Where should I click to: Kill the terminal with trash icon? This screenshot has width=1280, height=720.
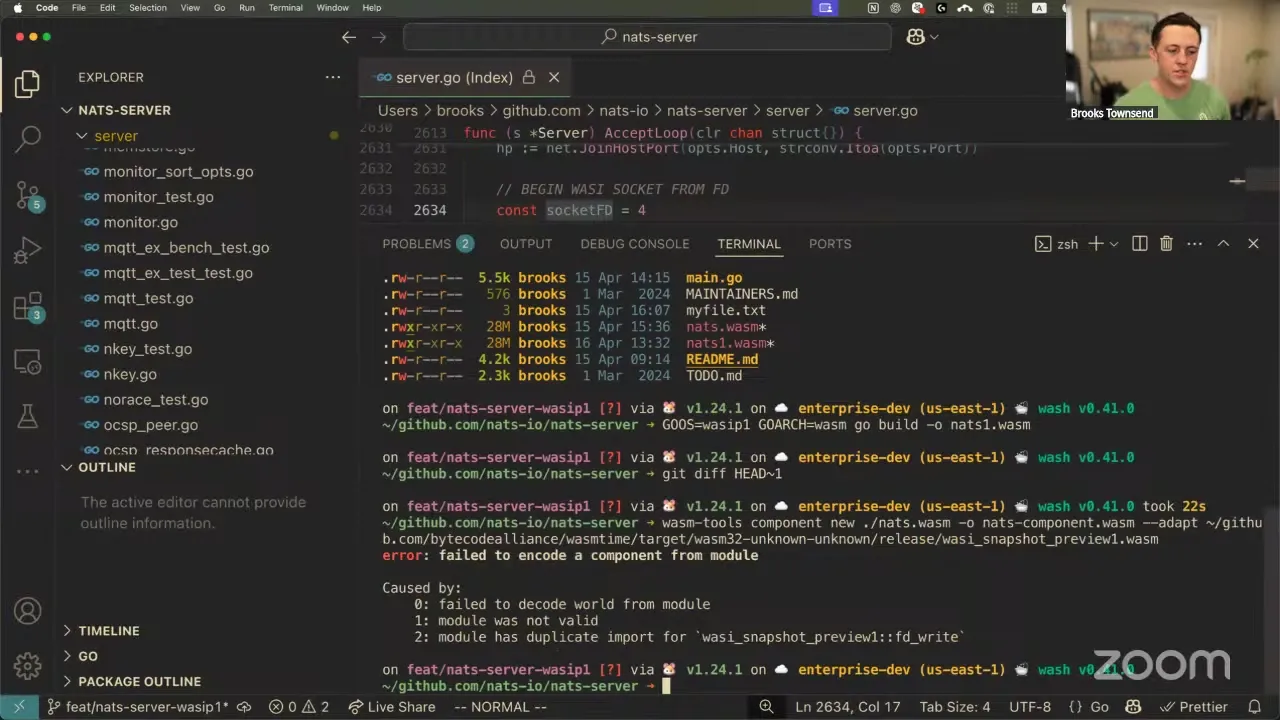tap(1166, 244)
